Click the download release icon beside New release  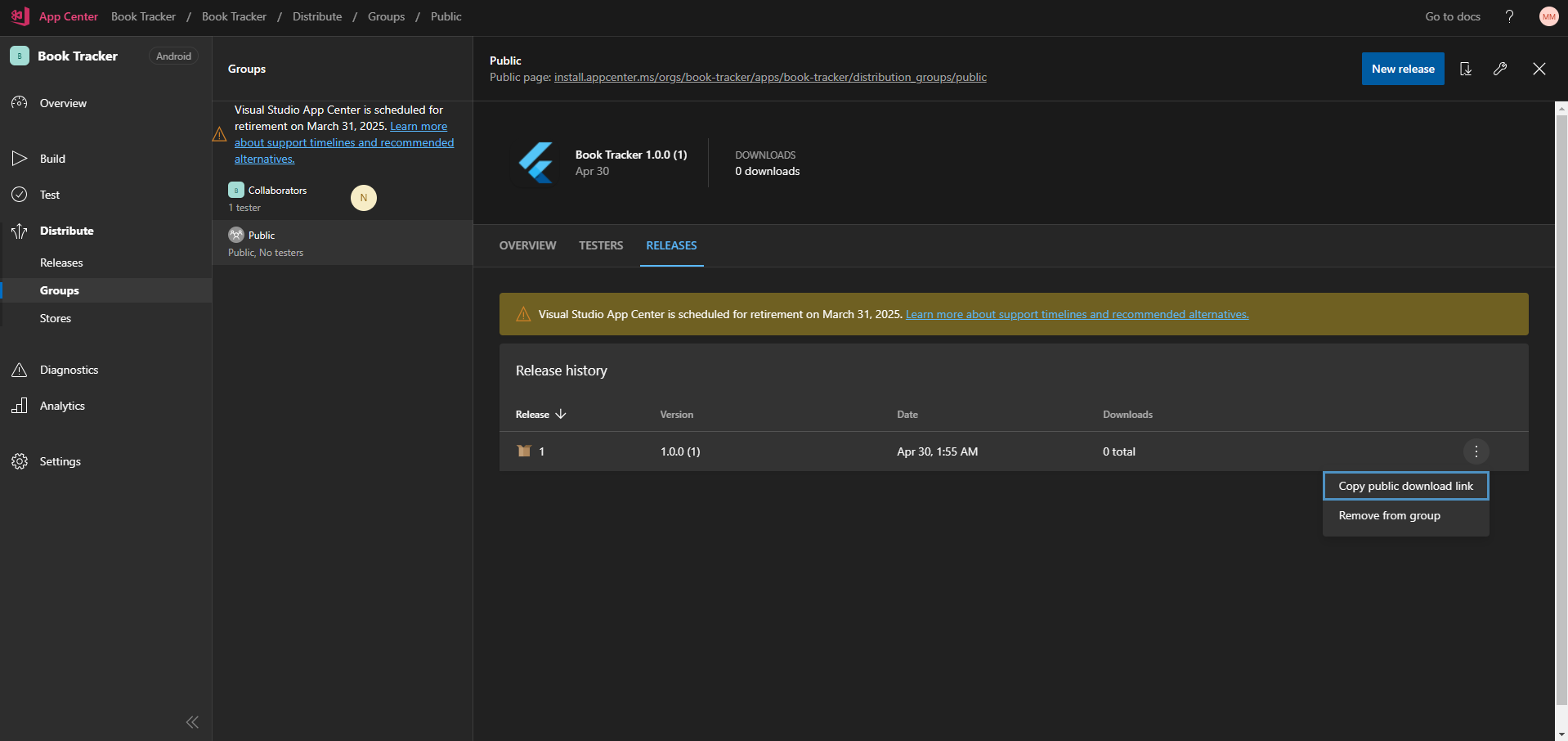tap(1466, 69)
